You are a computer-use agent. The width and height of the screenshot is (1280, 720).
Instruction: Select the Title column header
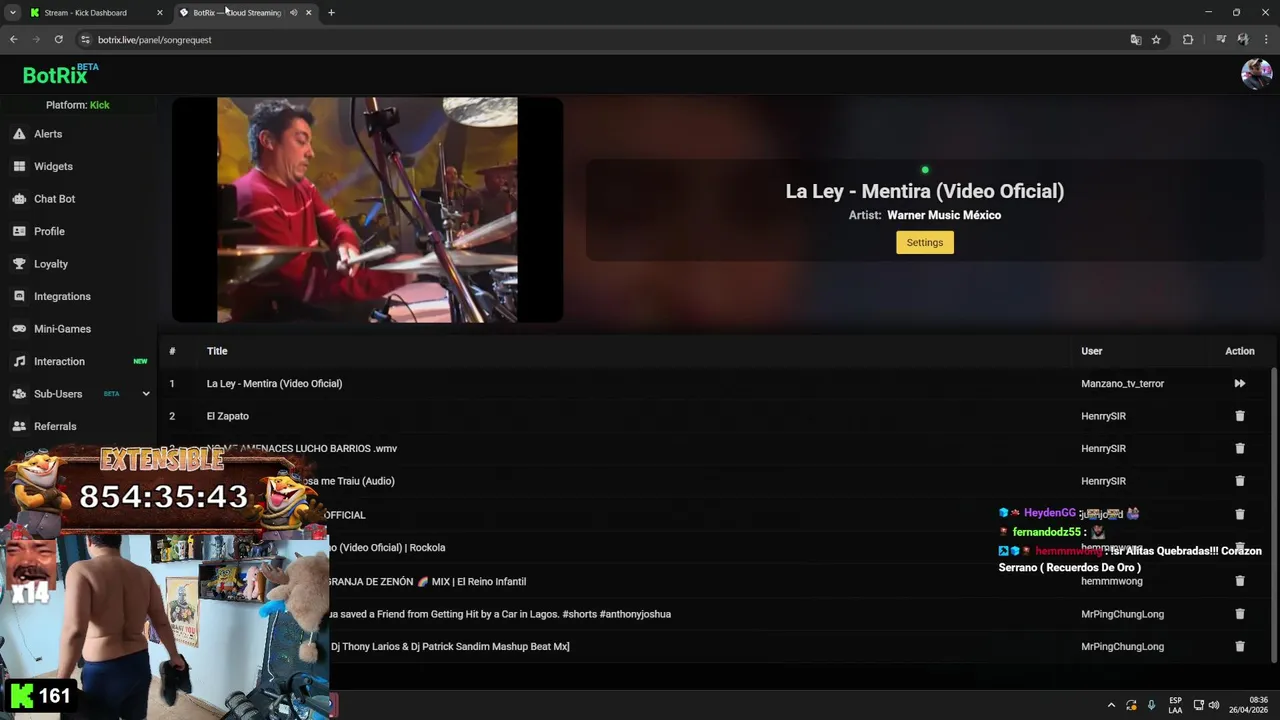[x=217, y=351]
